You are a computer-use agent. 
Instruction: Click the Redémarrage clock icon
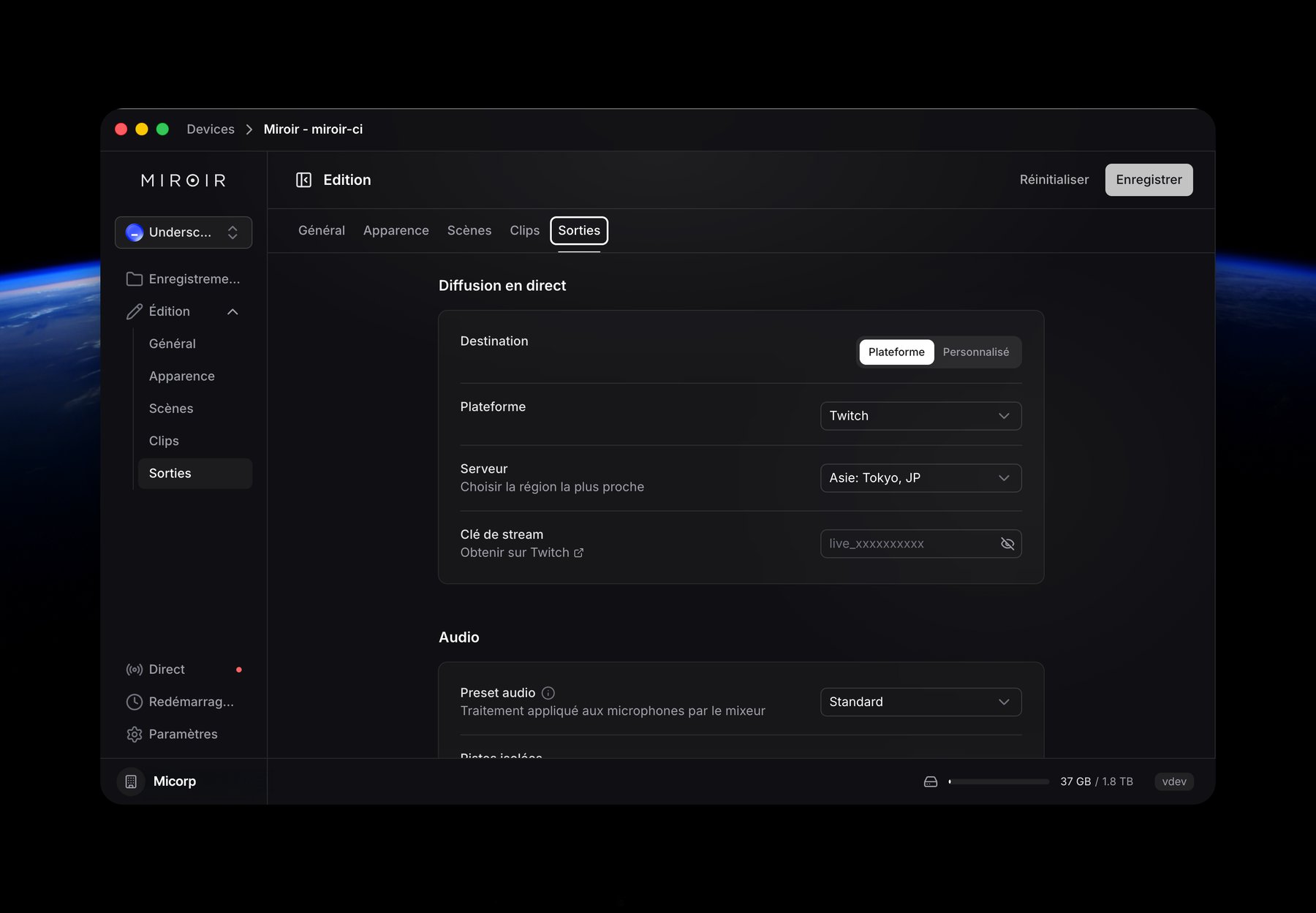(134, 702)
